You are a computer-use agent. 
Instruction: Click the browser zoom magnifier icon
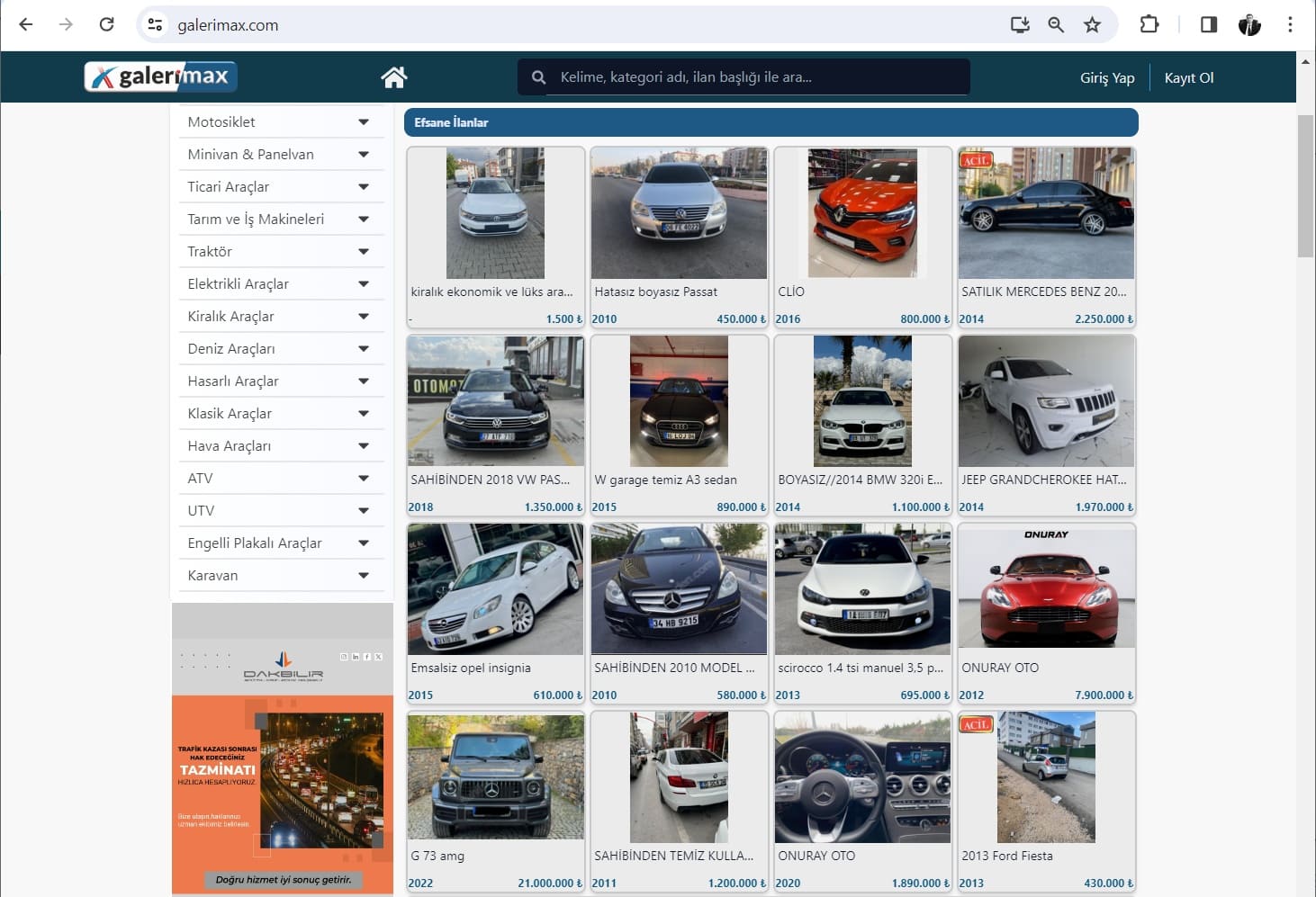1056,24
